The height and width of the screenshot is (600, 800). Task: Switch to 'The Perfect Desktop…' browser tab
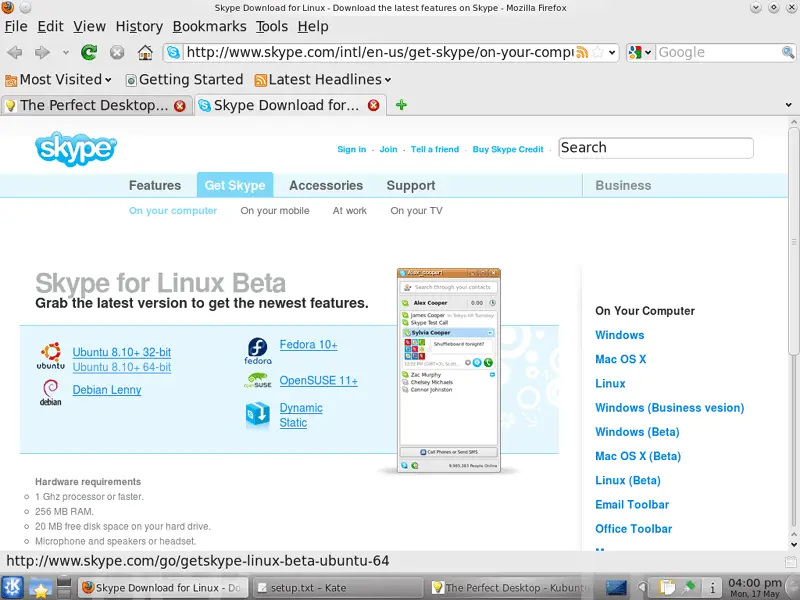pos(97,105)
